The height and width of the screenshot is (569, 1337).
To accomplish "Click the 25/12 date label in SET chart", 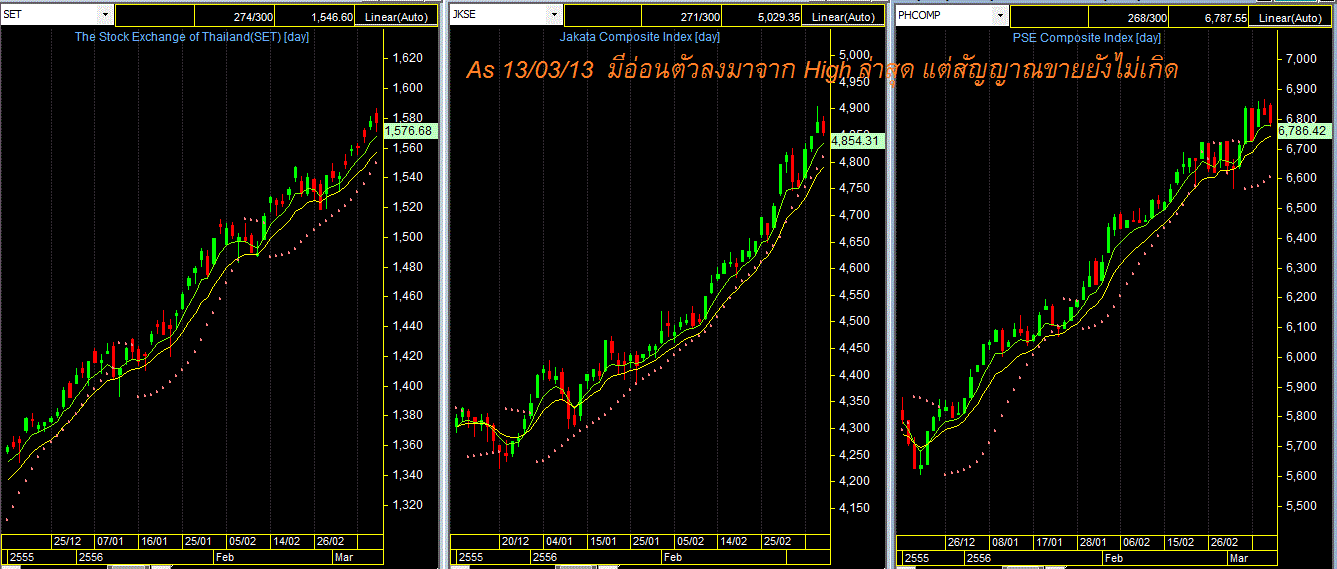I will [67, 541].
